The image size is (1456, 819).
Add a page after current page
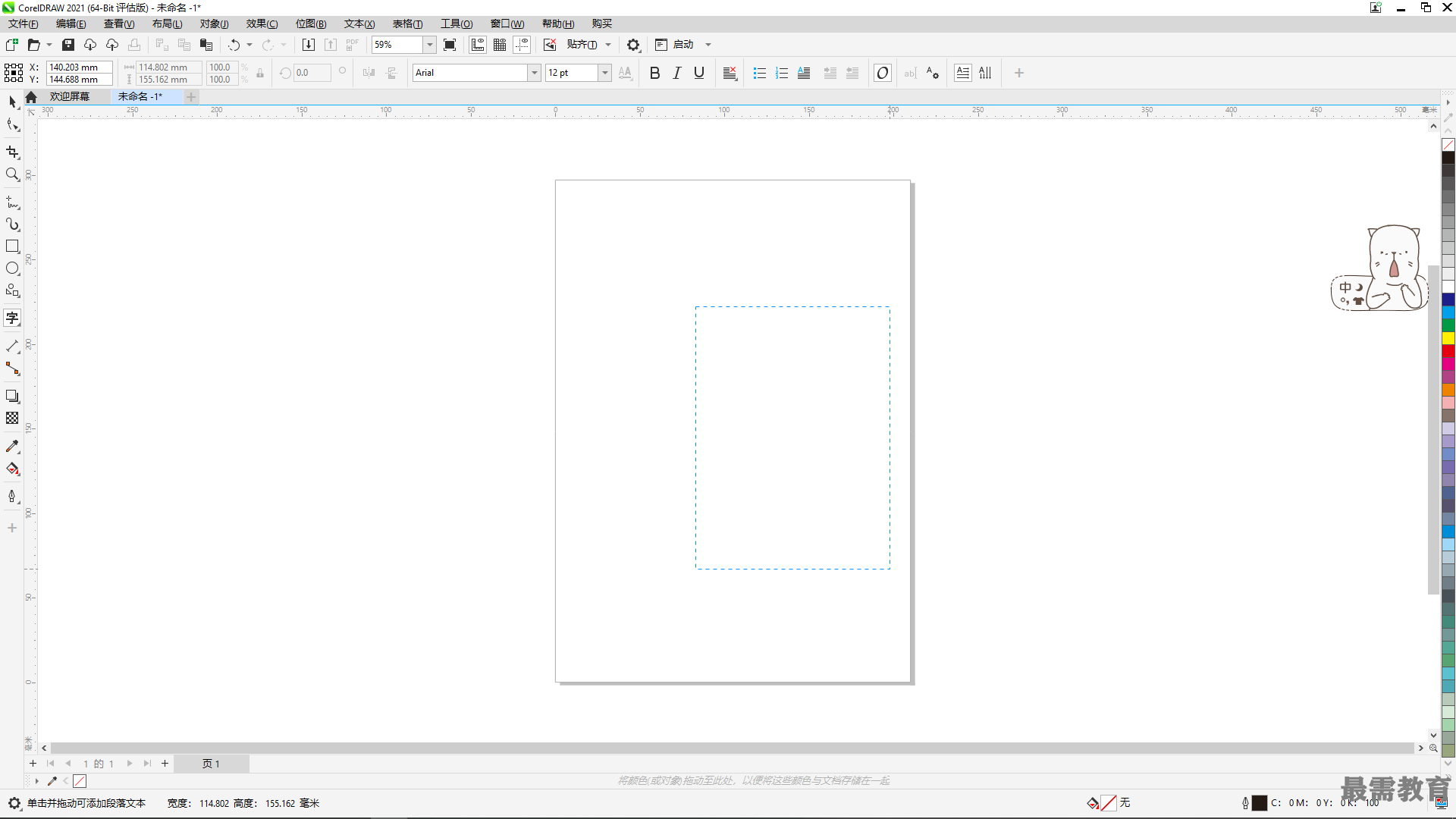point(165,764)
